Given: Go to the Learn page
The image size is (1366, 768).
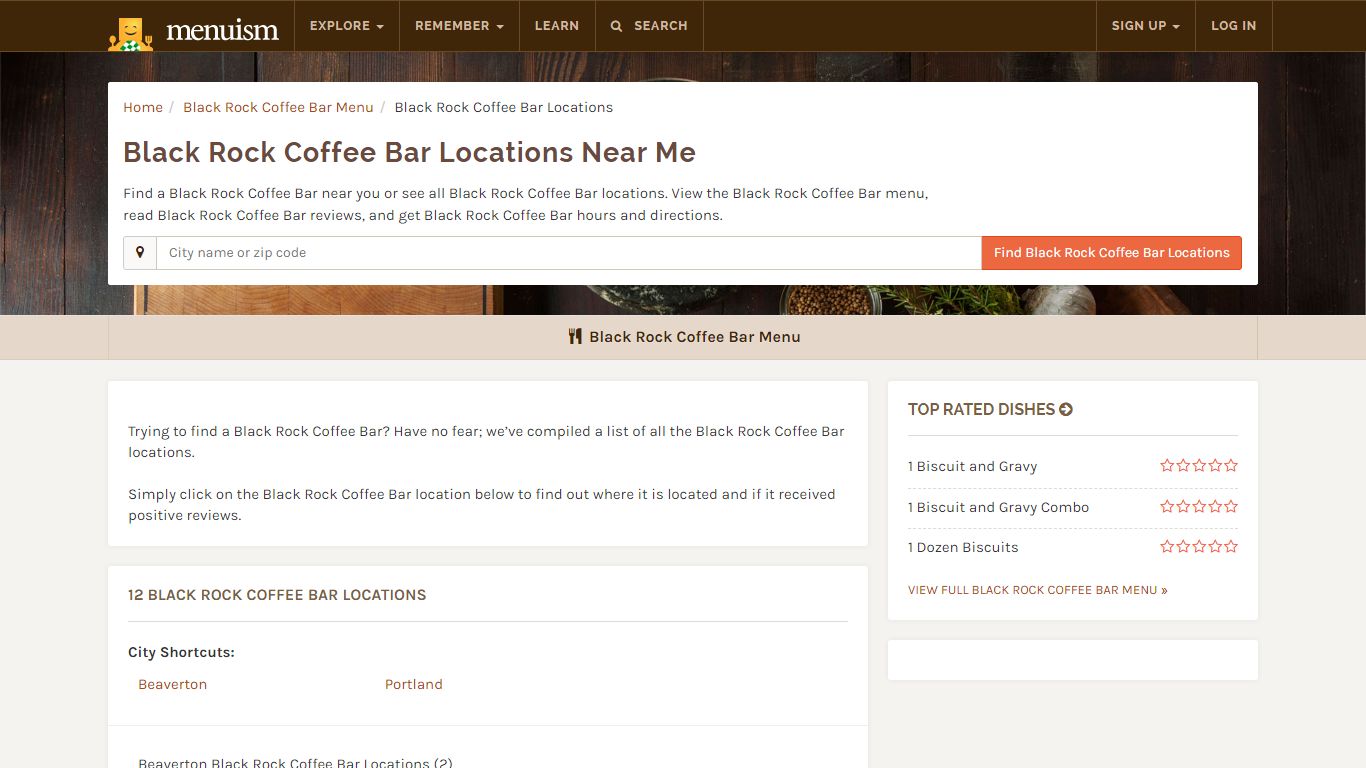Looking at the screenshot, I should pos(557,26).
